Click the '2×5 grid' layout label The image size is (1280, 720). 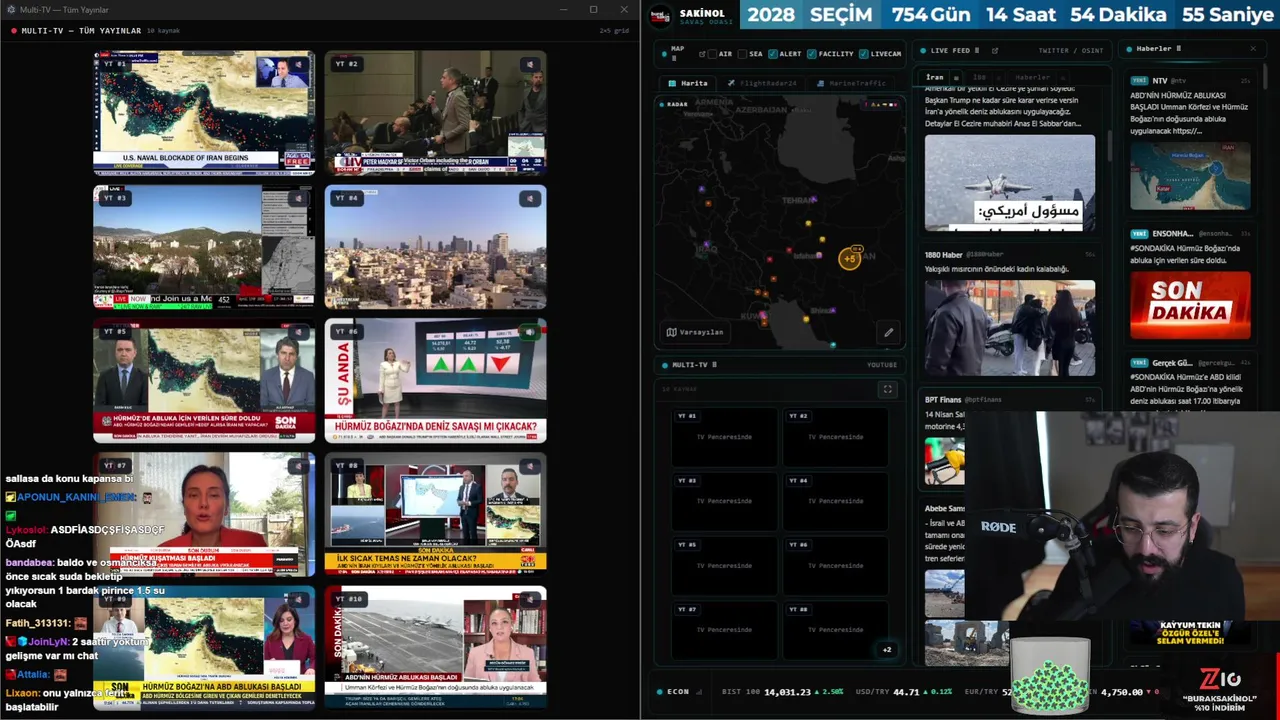click(x=614, y=31)
